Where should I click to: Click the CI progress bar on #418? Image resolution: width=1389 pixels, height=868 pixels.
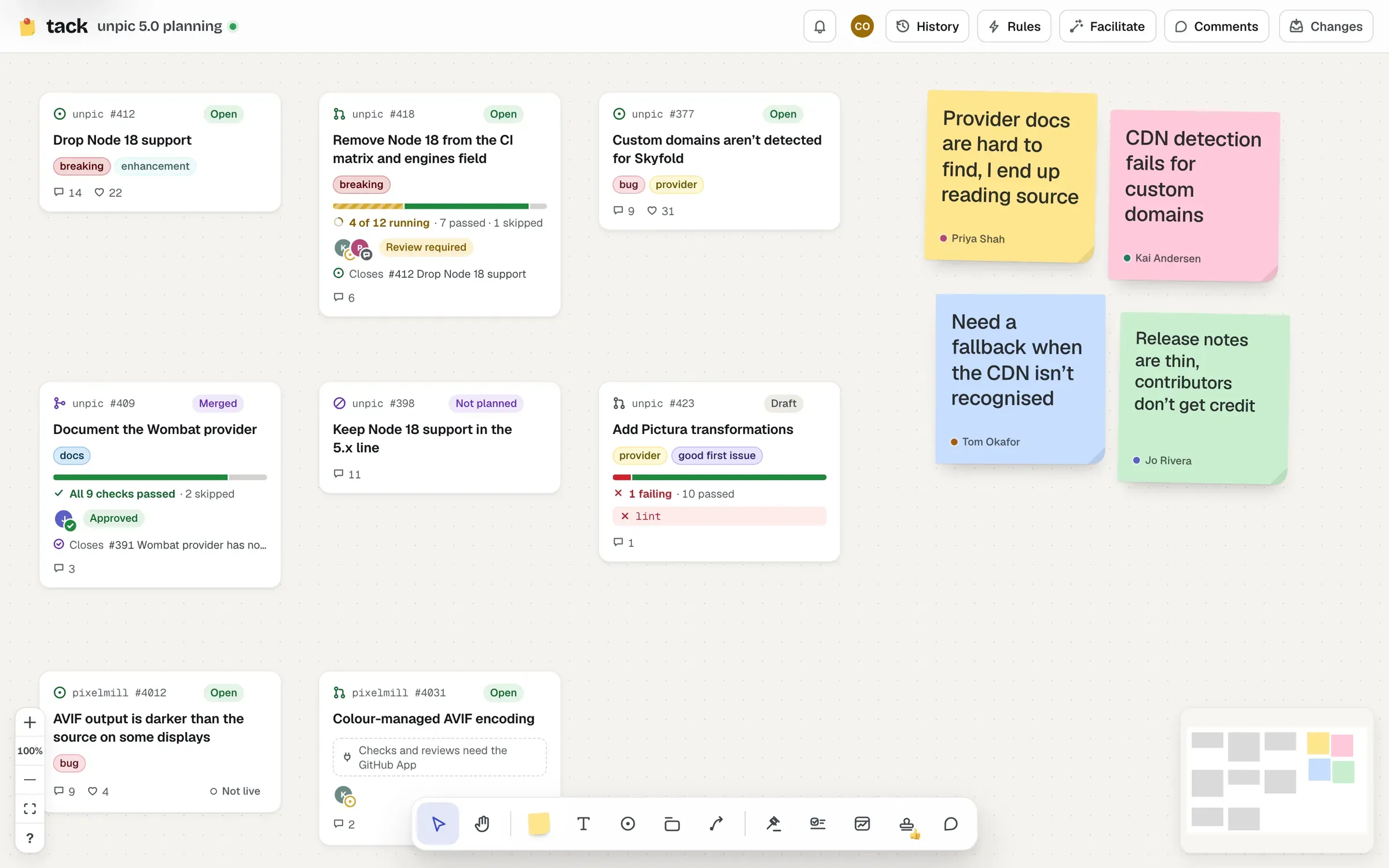[440, 206]
